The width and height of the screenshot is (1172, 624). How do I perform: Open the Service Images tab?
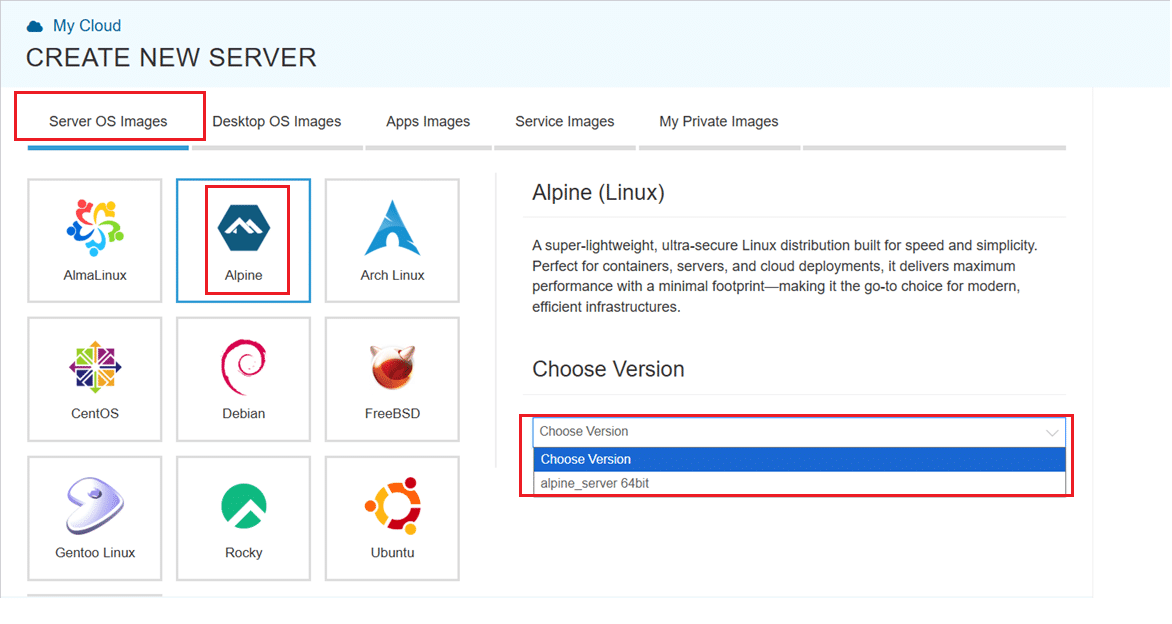[564, 121]
